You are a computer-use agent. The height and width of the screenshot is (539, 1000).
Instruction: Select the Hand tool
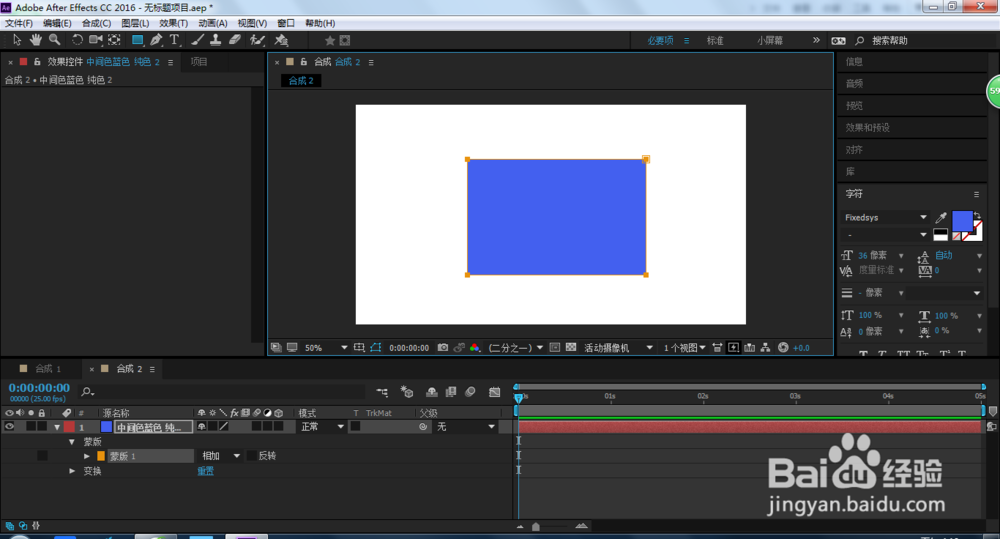click(36, 40)
